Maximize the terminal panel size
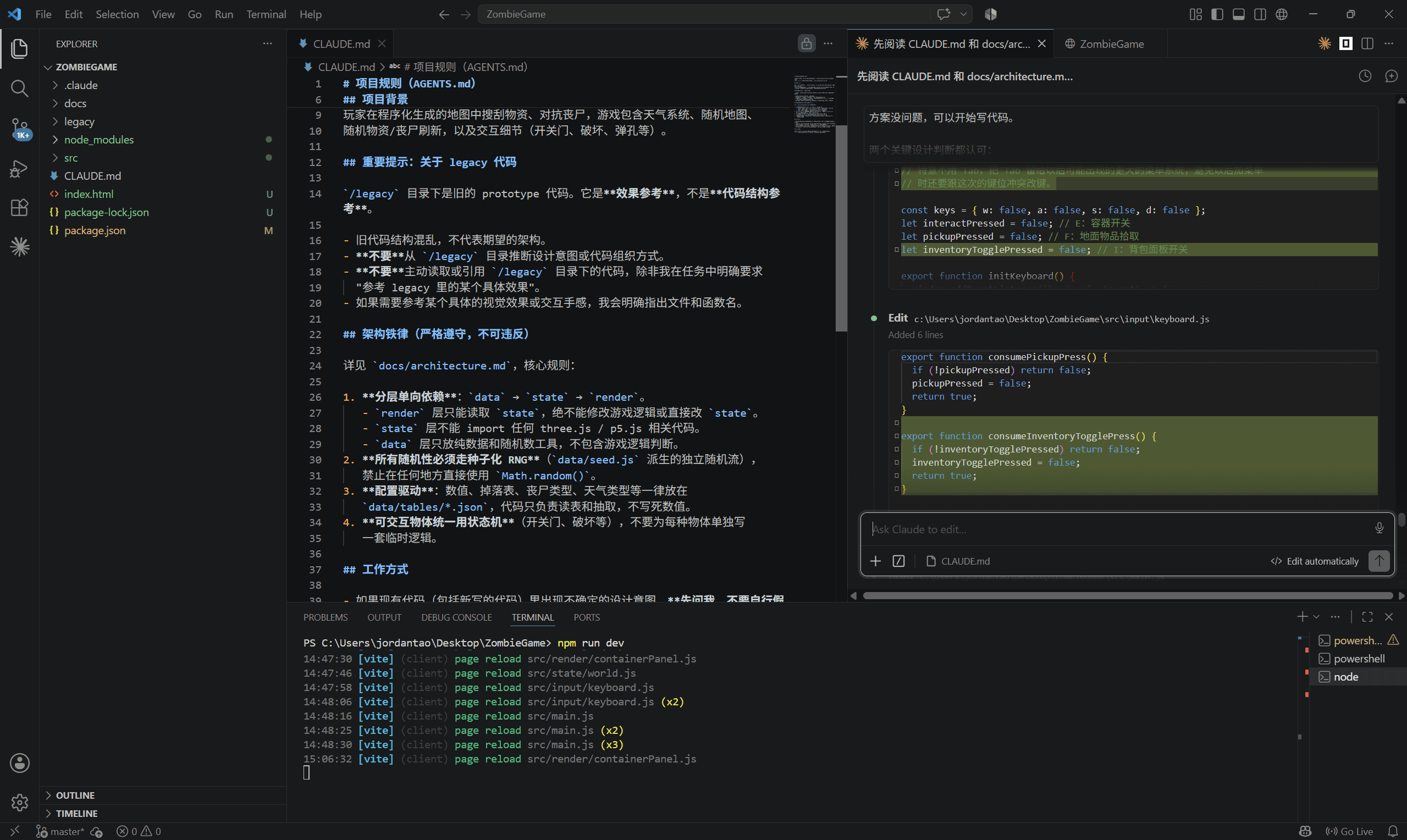Viewport: 1407px width, 840px height. pyautogui.click(x=1367, y=616)
